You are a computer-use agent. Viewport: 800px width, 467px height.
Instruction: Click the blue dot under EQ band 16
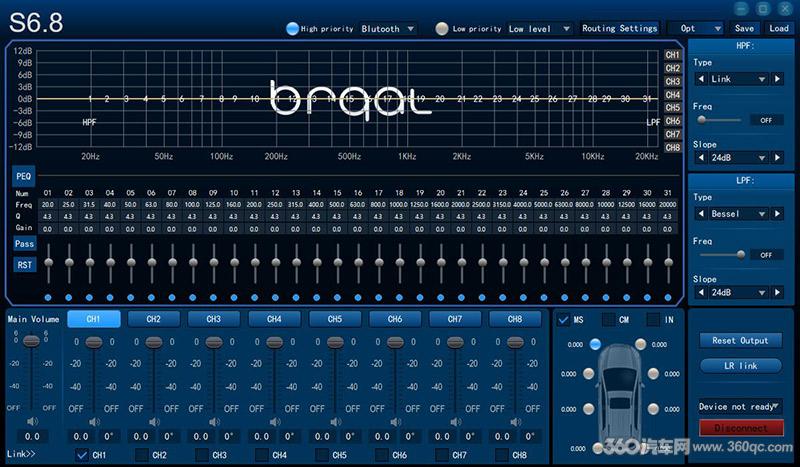pos(358,298)
